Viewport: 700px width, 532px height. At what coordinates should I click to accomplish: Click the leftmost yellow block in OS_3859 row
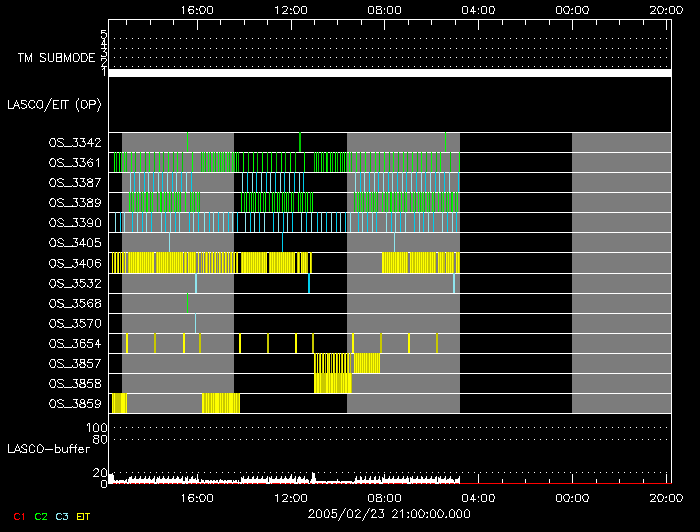119,403
